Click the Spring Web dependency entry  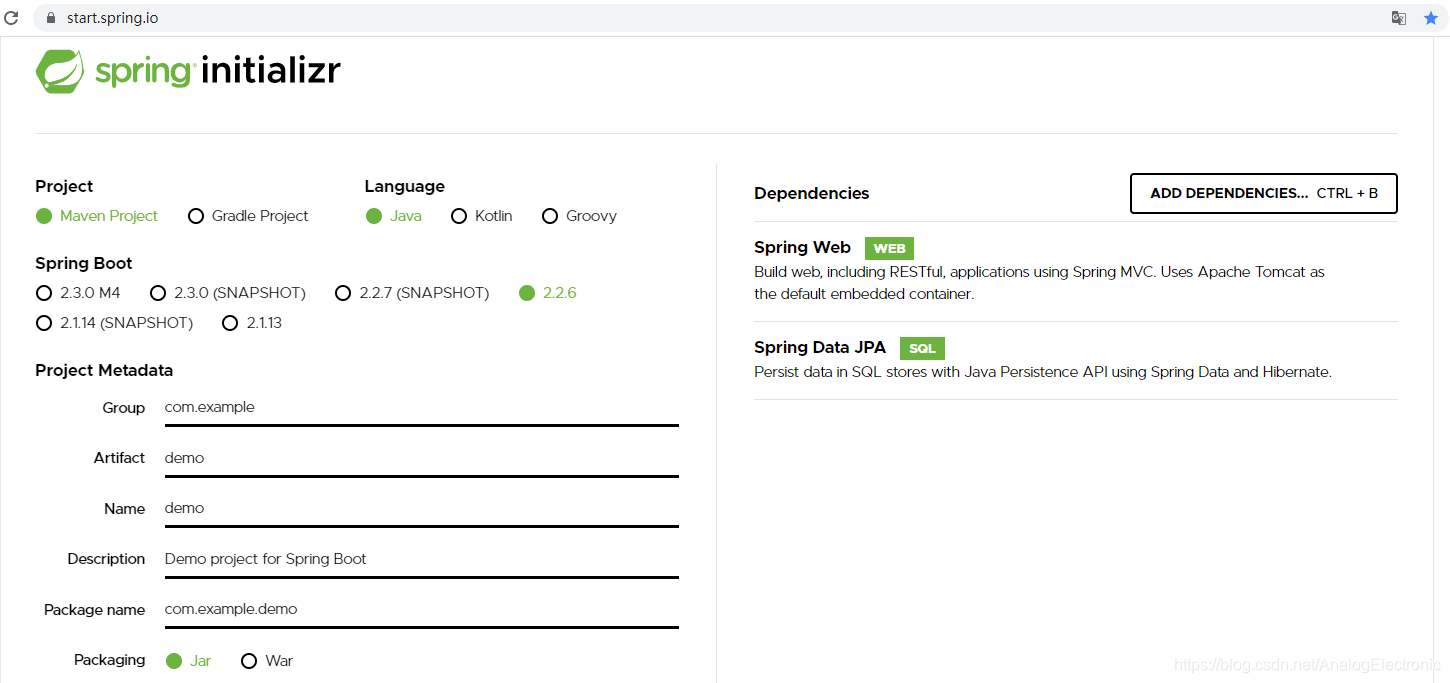(x=1075, y=271)
